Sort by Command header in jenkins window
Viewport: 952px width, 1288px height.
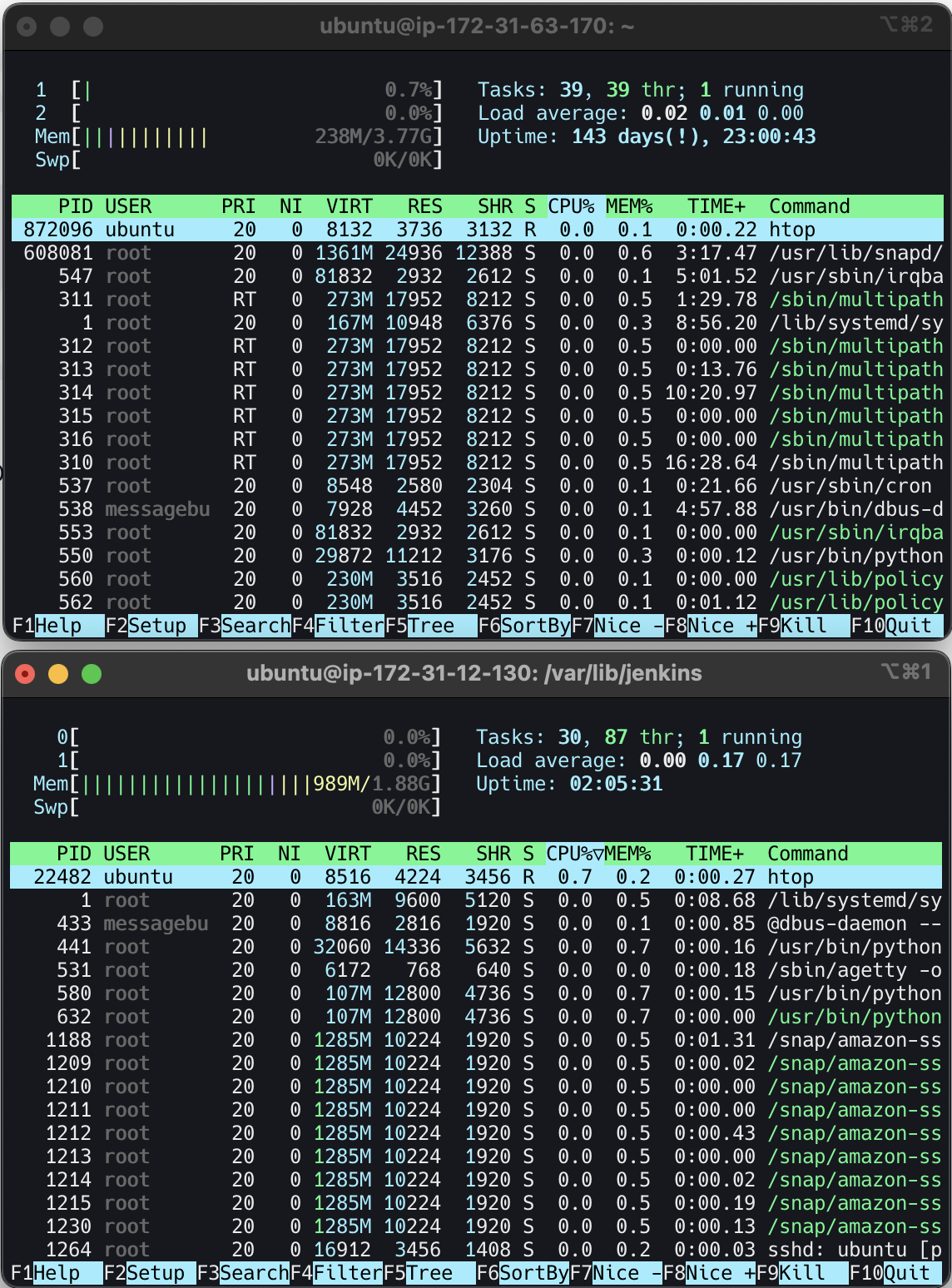pyautogui.click(x=808, y=854)
